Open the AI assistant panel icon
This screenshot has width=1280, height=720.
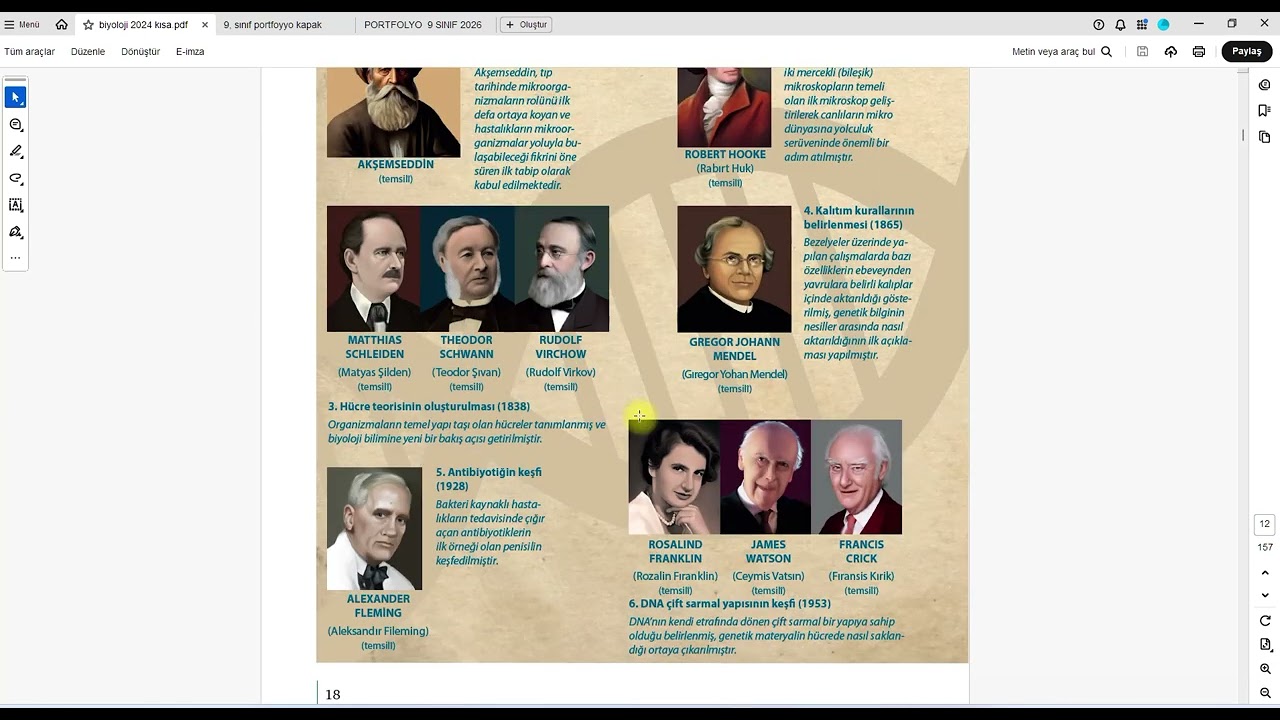(1265, 85)
